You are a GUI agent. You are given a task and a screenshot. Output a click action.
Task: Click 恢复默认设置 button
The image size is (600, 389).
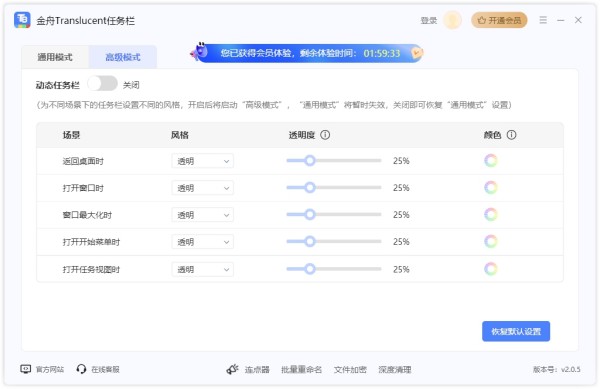pos(516,331)
